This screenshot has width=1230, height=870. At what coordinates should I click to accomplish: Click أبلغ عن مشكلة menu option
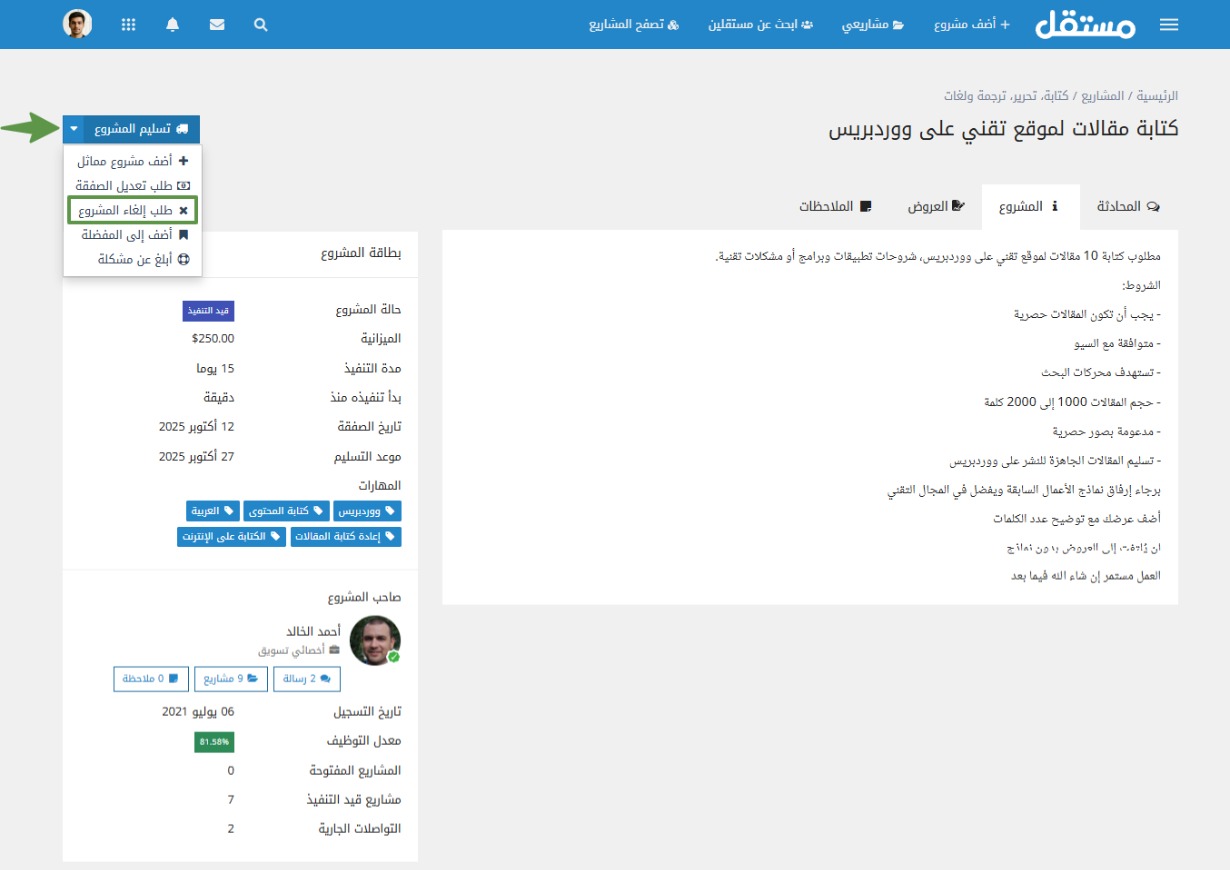(x=133, y=260)
